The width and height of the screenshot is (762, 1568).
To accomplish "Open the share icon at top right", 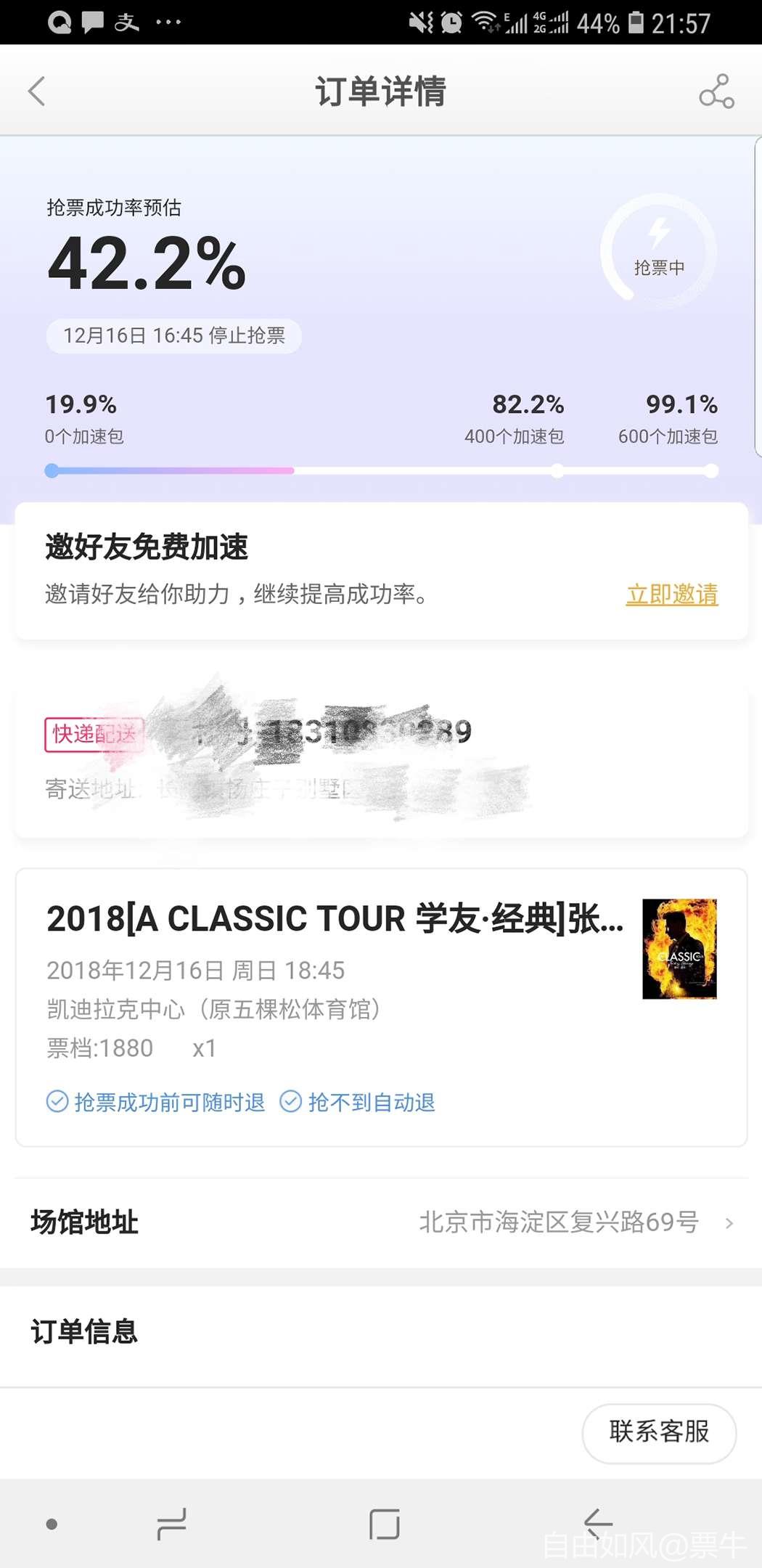I will coord(716,91).
